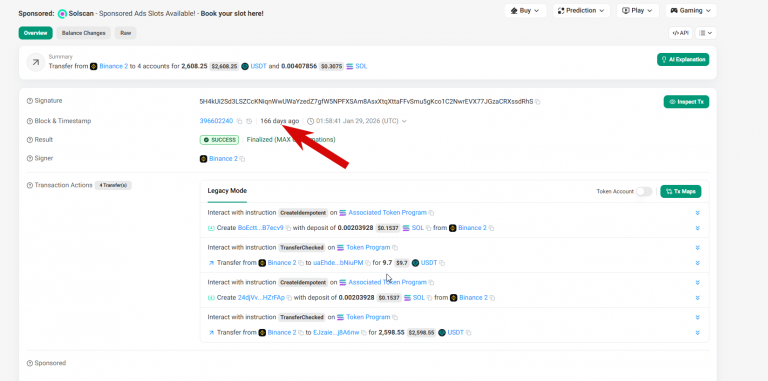Click the help icon next to Signer
This screenshot has height=381, width=768.
[x=29, y=159]
